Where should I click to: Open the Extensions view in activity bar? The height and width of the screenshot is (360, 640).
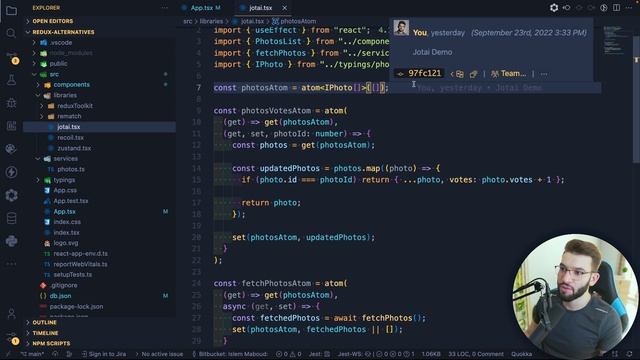click(11, 126)
